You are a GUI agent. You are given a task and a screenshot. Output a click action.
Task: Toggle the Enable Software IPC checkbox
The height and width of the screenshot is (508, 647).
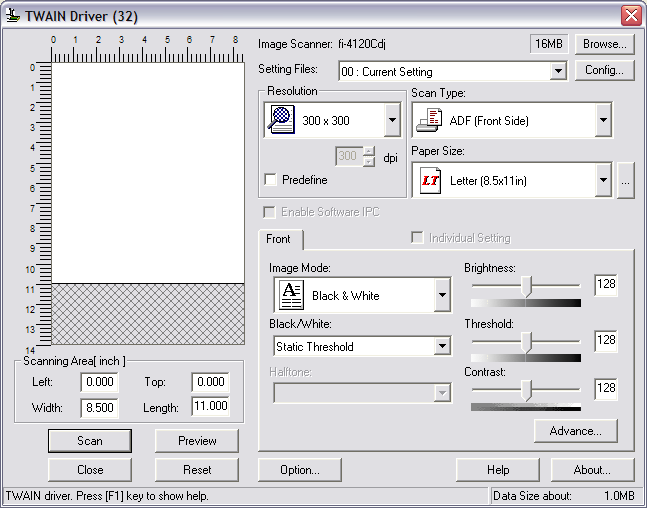[x=269, y=212]
